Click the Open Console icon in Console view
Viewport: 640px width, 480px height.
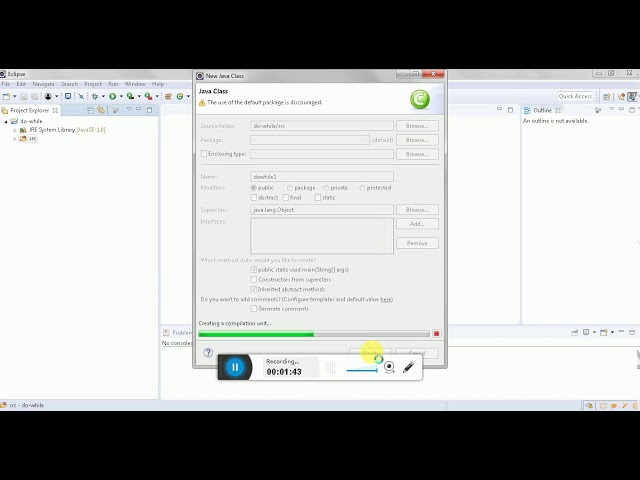point(604,333)
